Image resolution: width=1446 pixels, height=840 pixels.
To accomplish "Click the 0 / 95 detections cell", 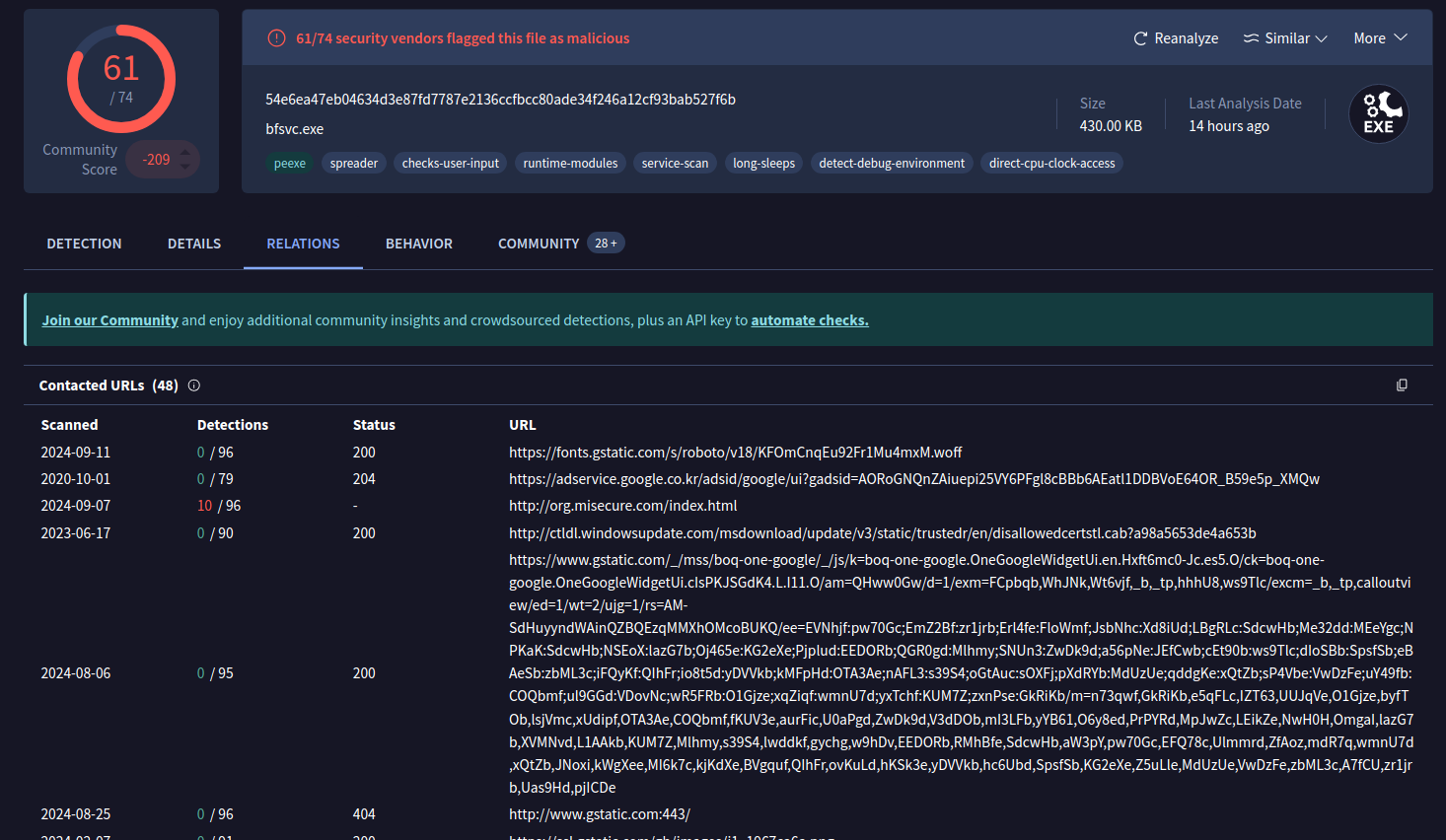I will pyautogui.click(x=215, y=673).
